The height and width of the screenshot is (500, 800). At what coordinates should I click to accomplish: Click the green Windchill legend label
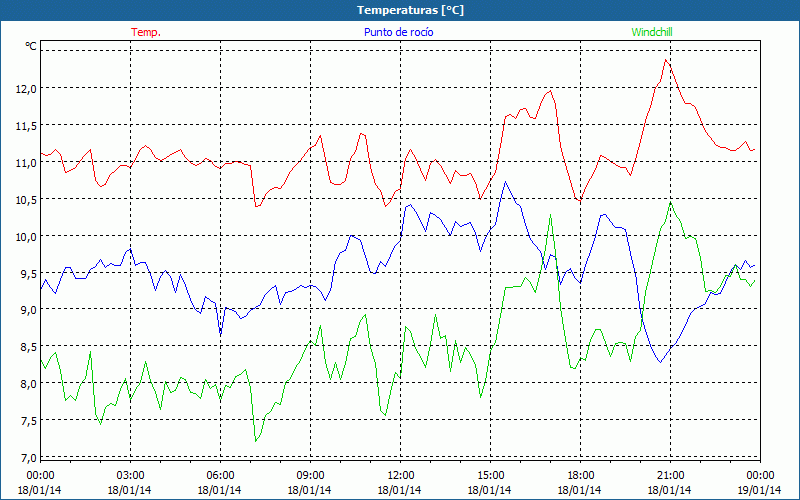[652, 32]
